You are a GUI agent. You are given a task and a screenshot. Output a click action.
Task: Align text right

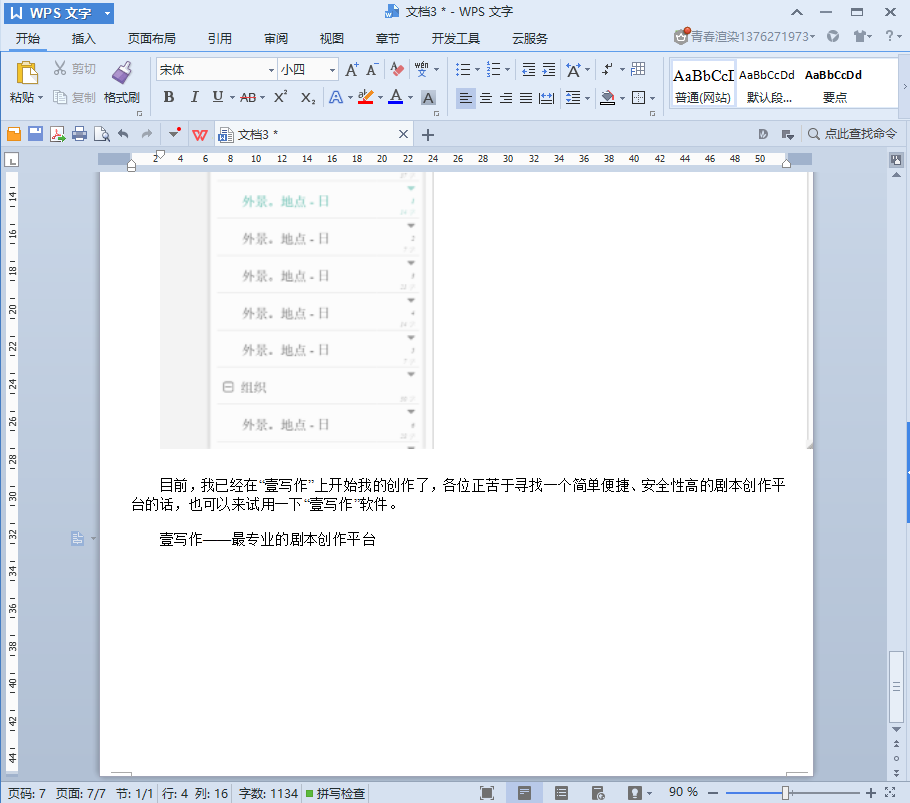click(x=506, y=98)
